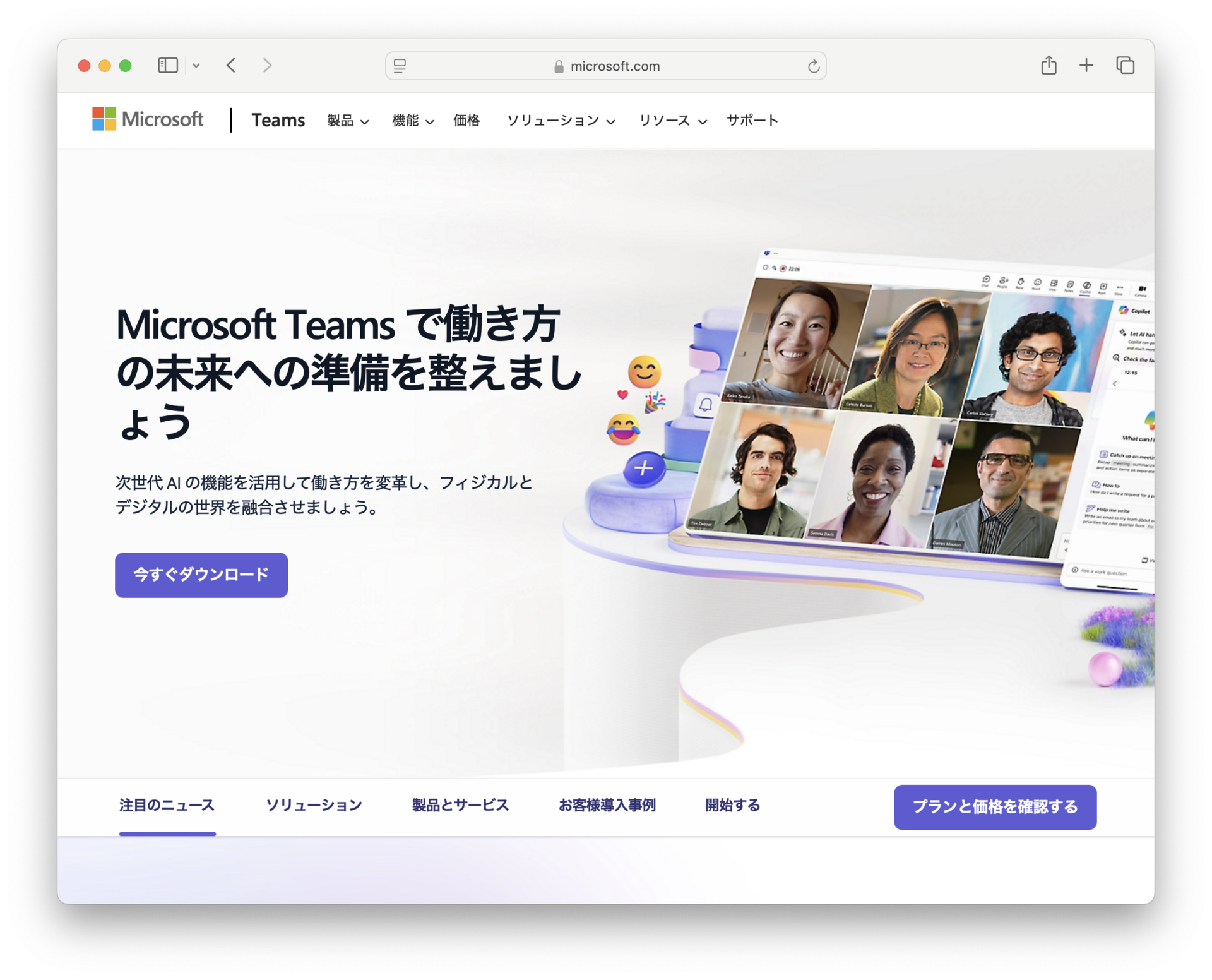Viewport: 1212px width, 980px height.
Task: Expand the ソリューション nav dropdown
Action: pos(561,120)
